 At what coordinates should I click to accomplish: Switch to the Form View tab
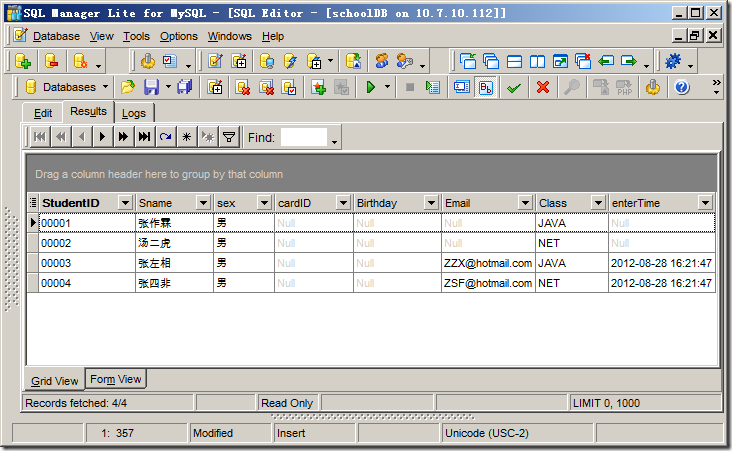pyautogui.click(x=116, y=379)
